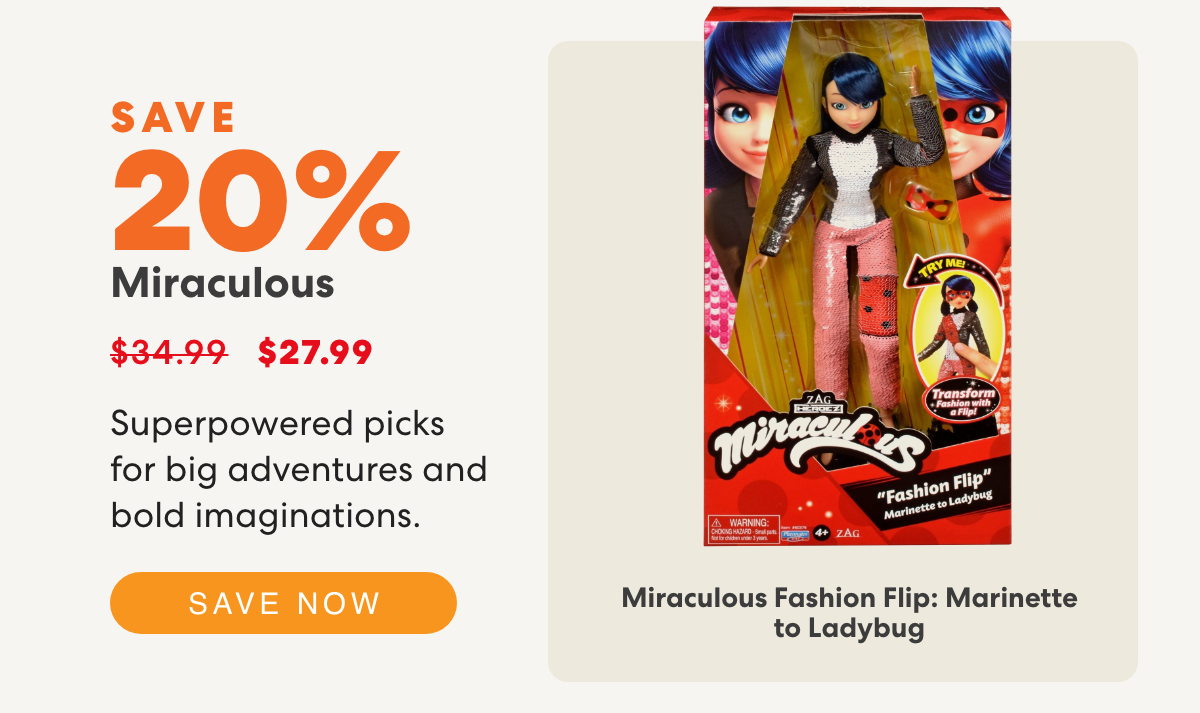The height and width of the screenshot is (713, 1200).
Task: Click the red Ladybug mask accessory
Action: point(931,200)
